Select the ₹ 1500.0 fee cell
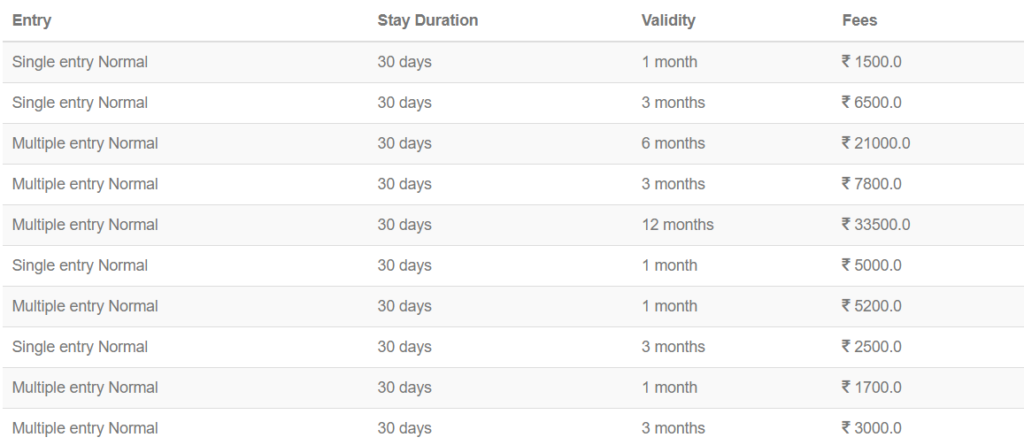 pos(872,62)
